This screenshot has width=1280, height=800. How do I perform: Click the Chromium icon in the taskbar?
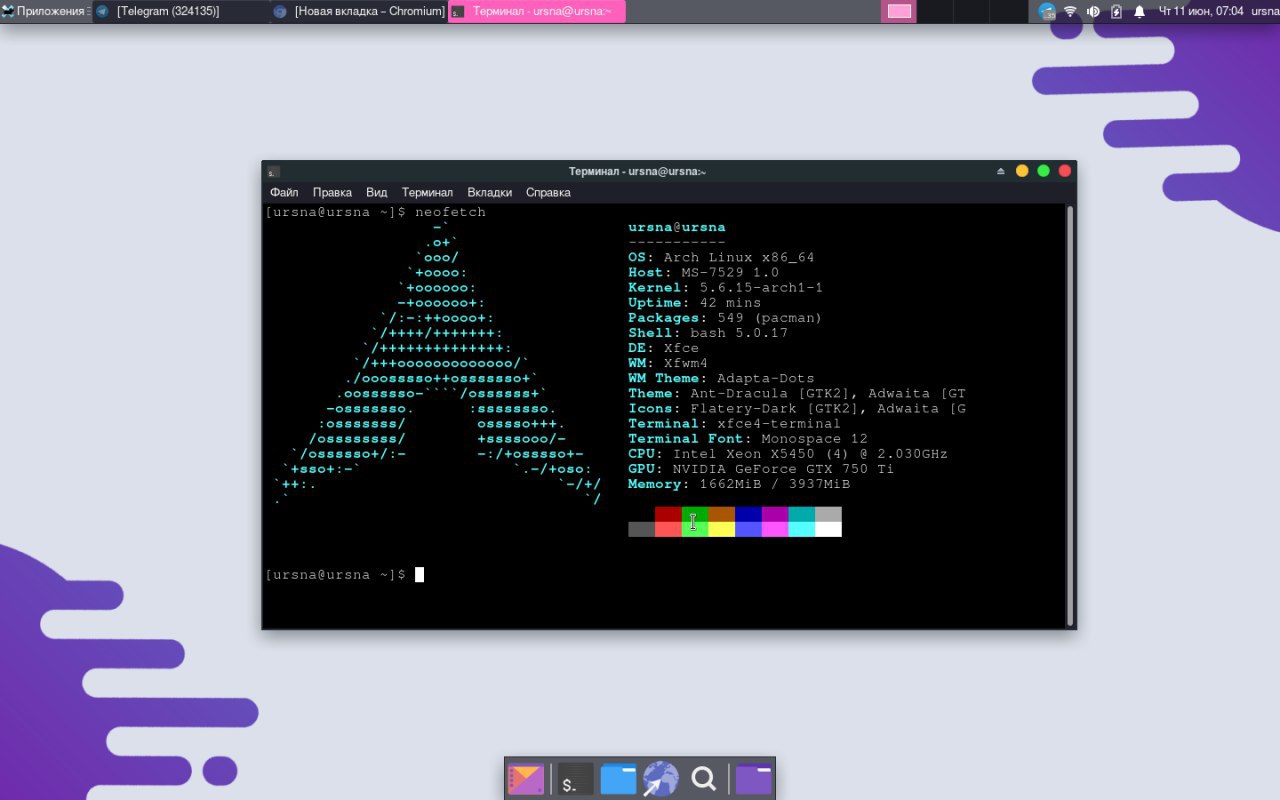click(x=280, y=11)
